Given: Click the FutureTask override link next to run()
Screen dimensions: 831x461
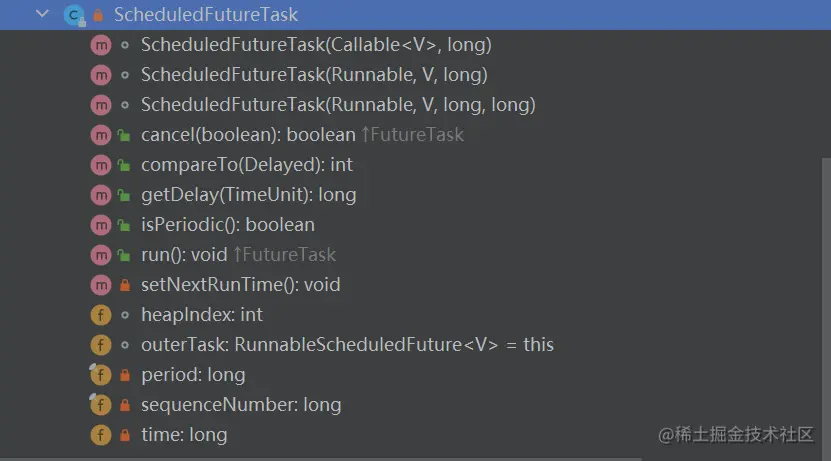Looking at the screenshot, I should [284, 255].
